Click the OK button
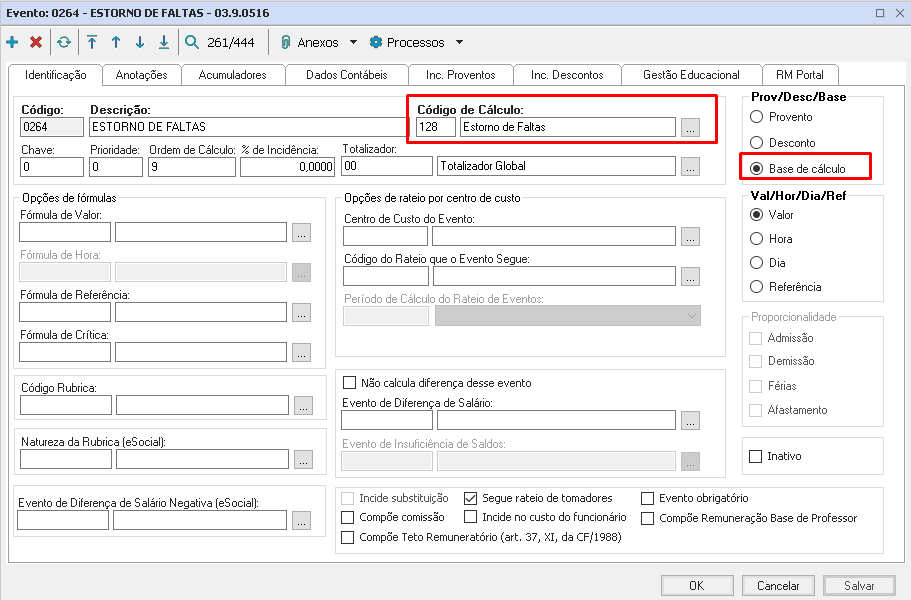This screenshot has width=911, height=600. [x=697, y=585]
